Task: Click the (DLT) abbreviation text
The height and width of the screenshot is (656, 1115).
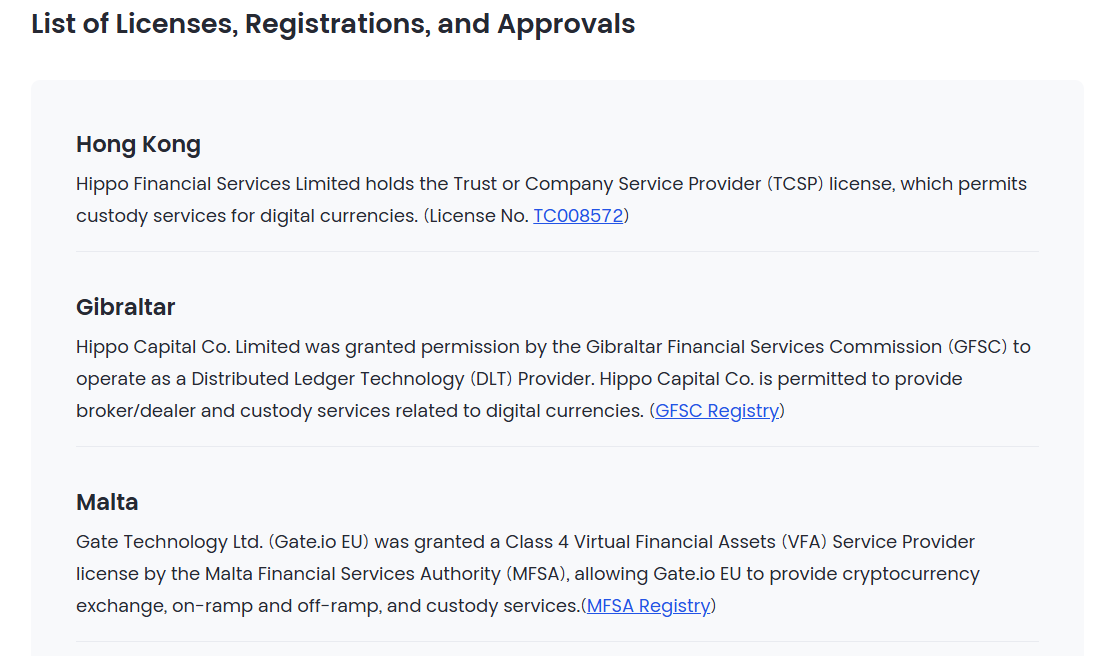Action: (x=491, y=379)
